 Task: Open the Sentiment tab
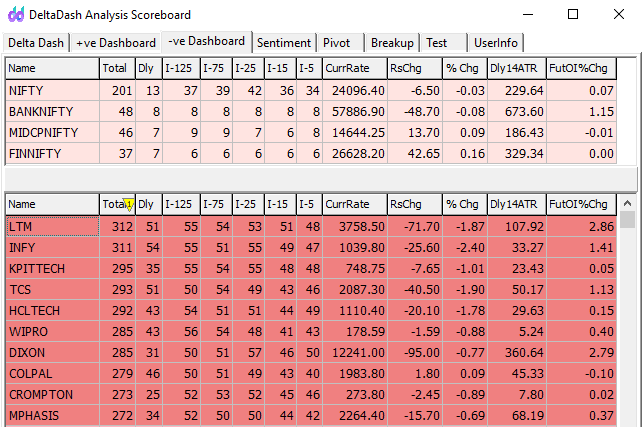click(x=284, y=43)
